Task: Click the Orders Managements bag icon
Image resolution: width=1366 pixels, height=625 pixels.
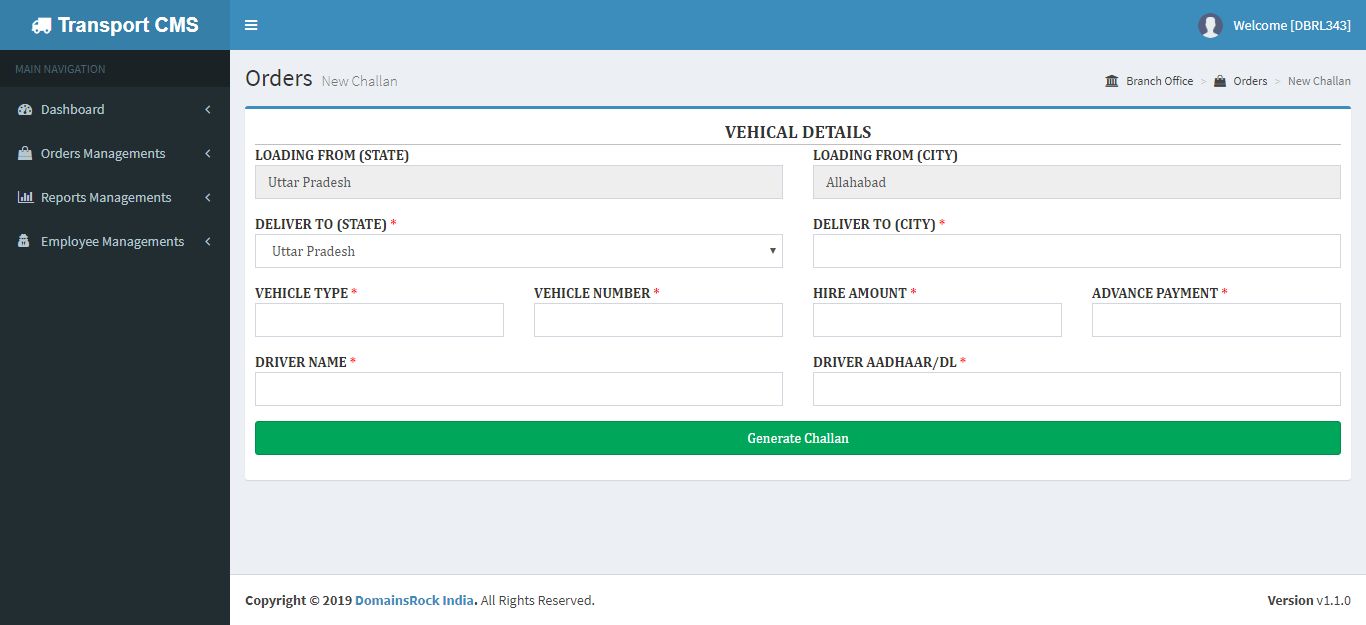Action: click(25, 154)
